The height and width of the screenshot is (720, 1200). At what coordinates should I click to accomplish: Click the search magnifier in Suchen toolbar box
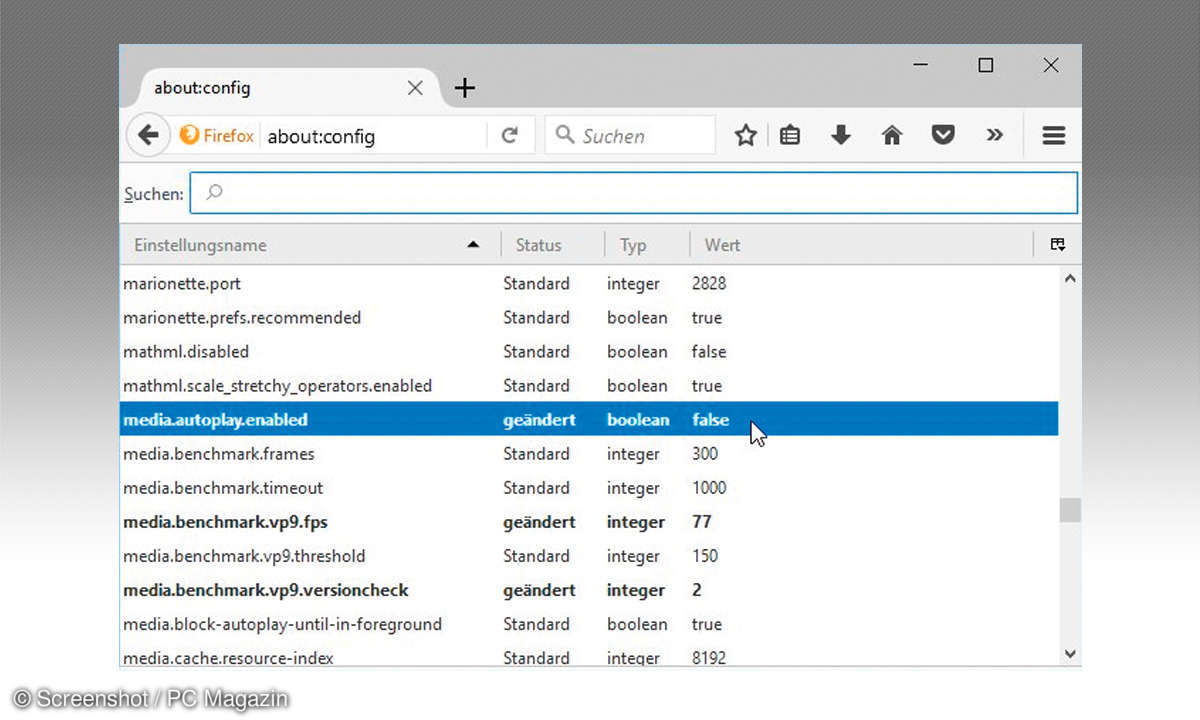565,135
